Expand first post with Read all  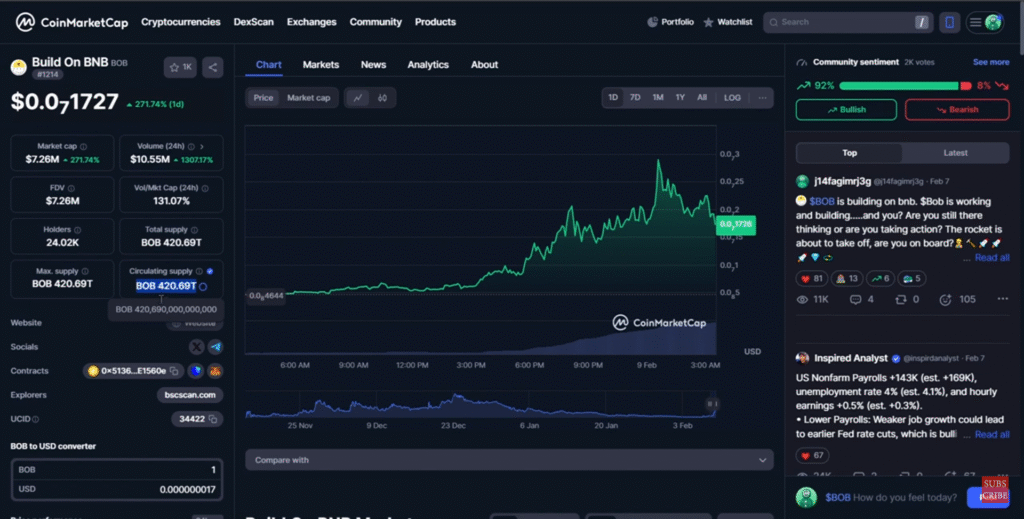coord(992,258)
